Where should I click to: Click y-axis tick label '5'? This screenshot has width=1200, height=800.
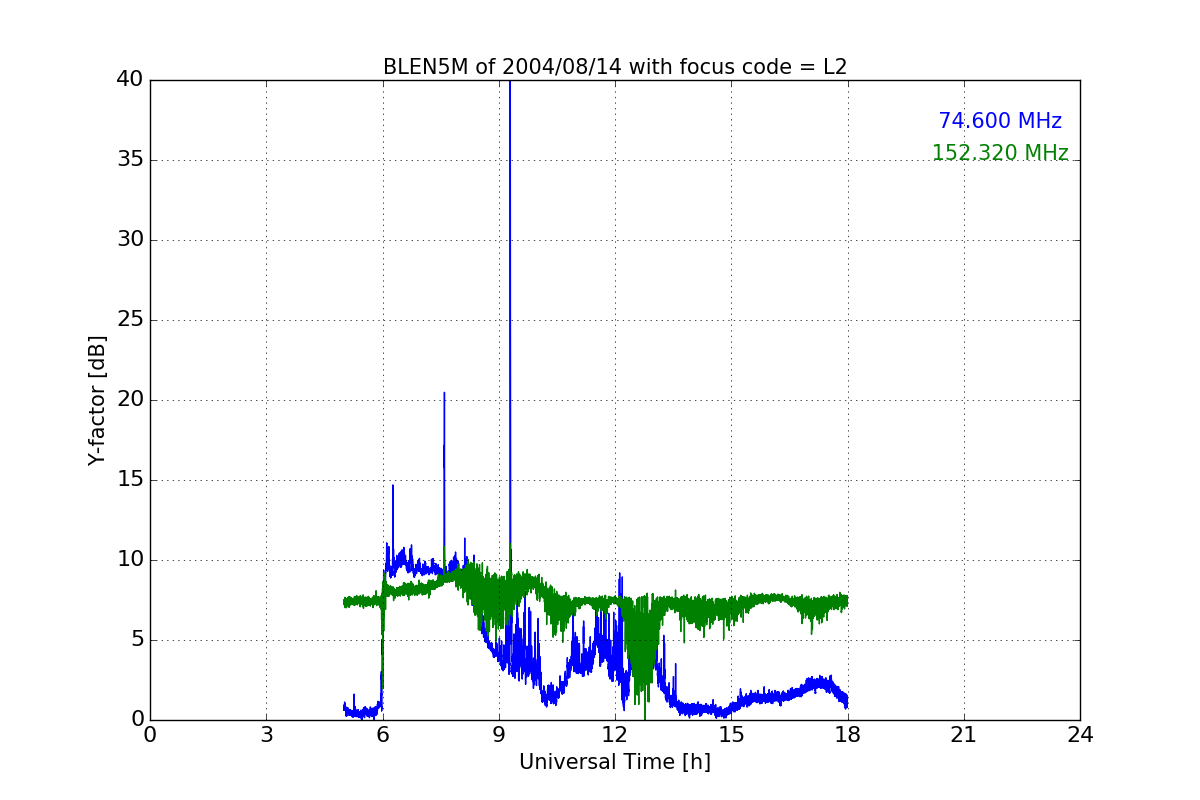(136, 640)
